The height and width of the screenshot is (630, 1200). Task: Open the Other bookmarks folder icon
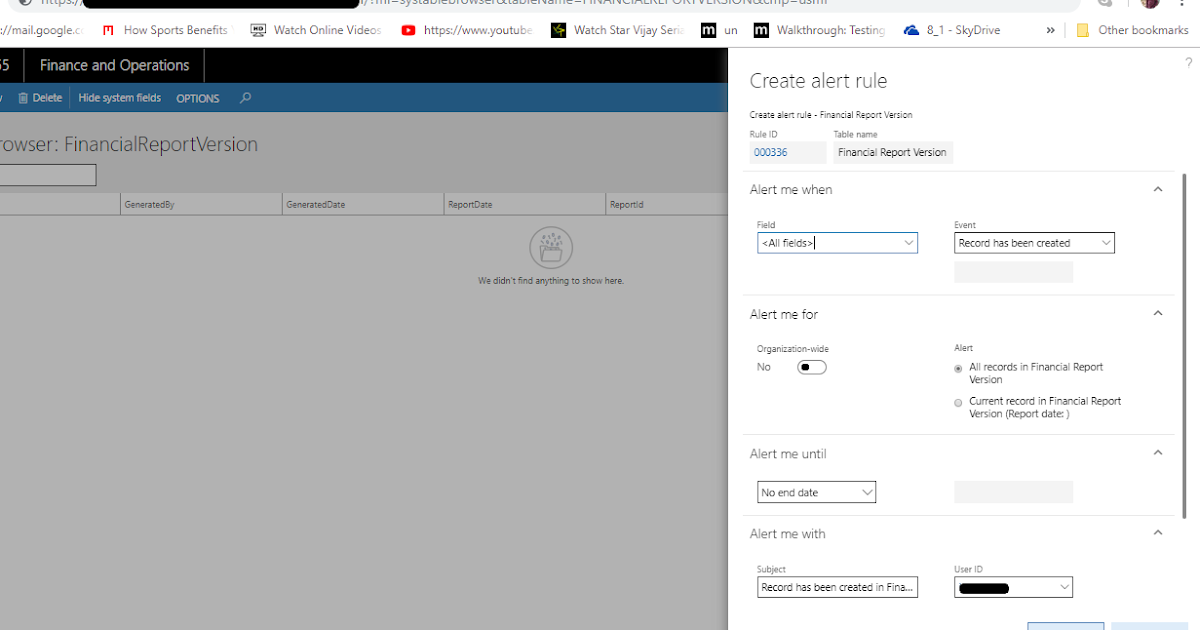tap(1083, 30)
